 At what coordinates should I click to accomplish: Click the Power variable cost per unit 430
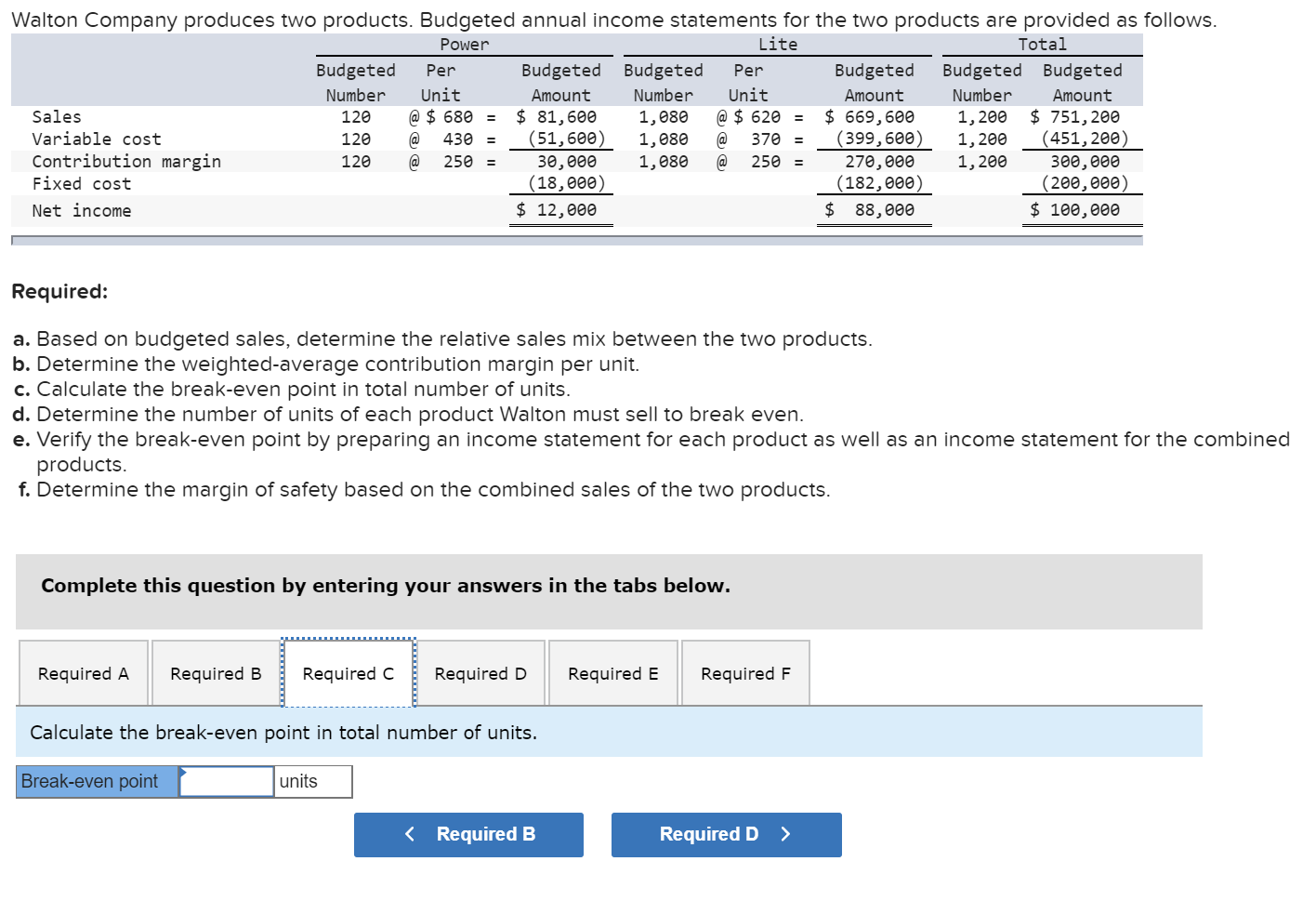(x=458, y=139)
